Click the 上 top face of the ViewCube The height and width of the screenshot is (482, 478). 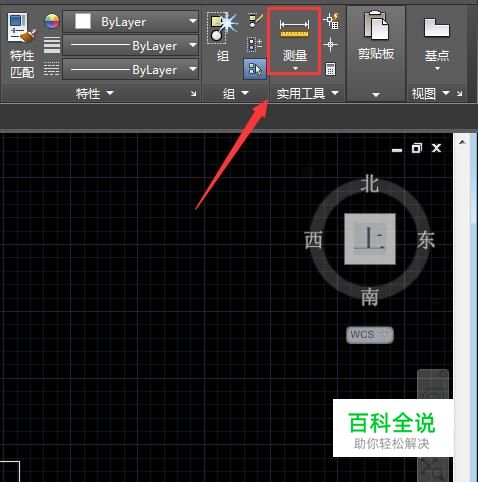click(x=370, y=239)
